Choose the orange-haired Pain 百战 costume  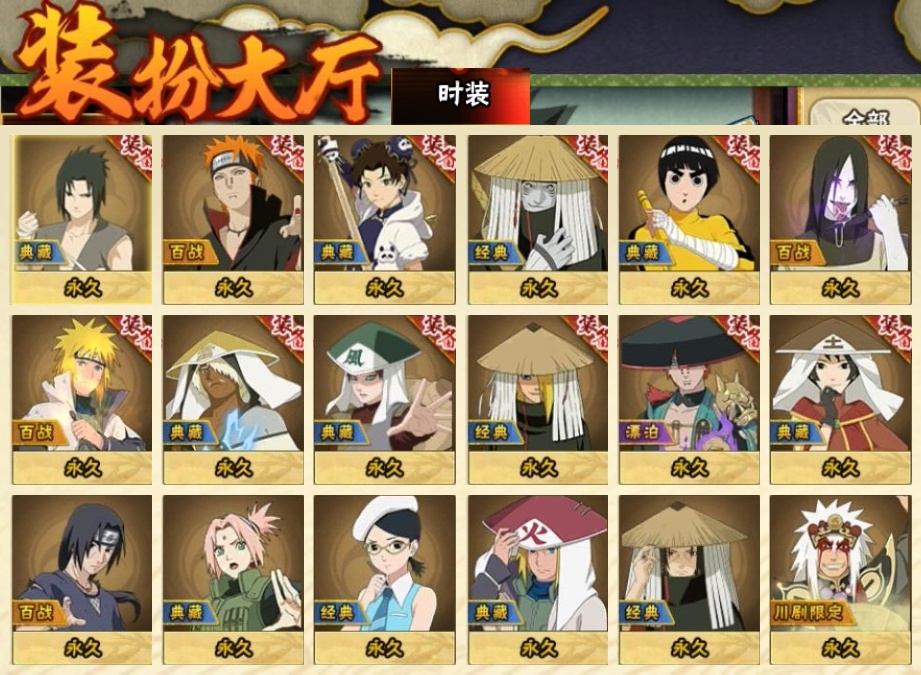pyautogui.click(x=233, y=220)
